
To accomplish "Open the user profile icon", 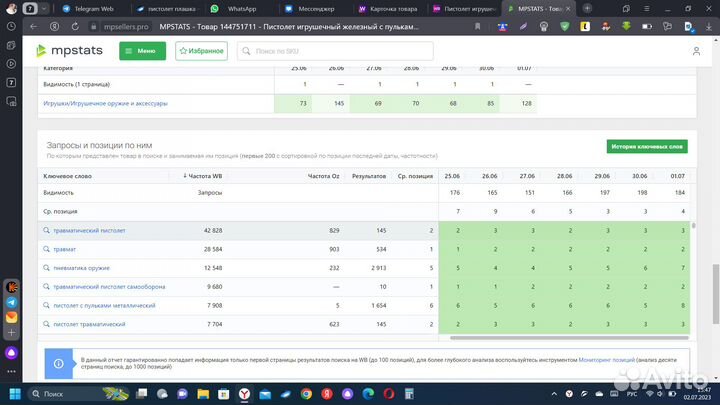I will point(696,51).
